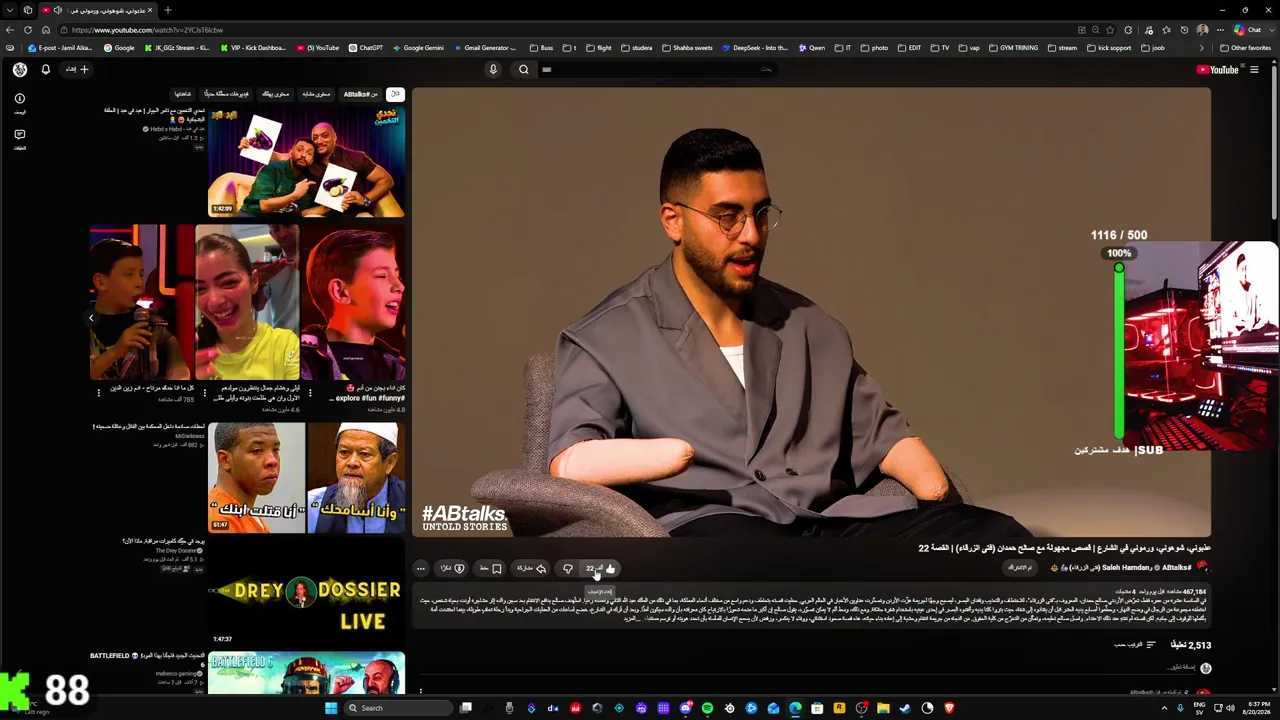Viewport: 1280px width, 720px height.
Task: Show more bookmarks chevron
Action: click(1203, 48)
